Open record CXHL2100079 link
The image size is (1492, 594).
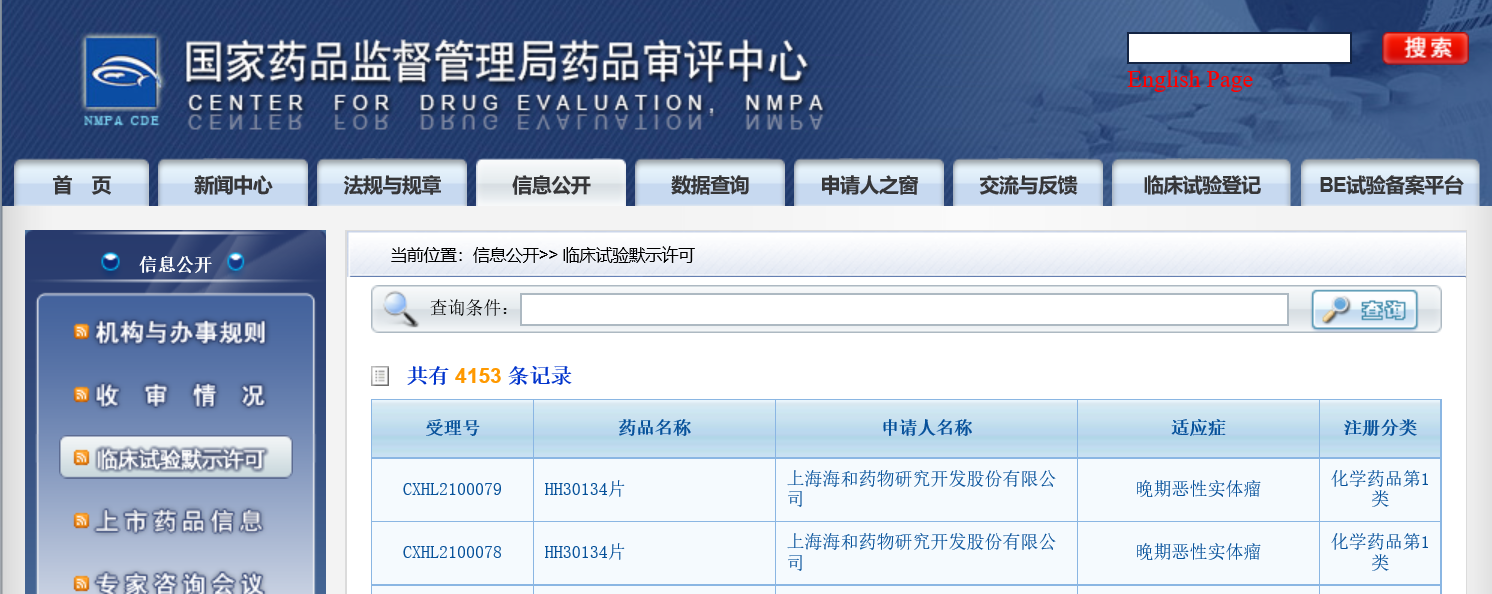pos(452,490)
